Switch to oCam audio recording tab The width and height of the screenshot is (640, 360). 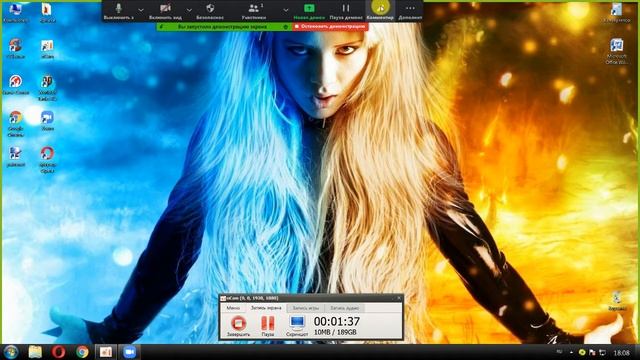pyautogui.click(x=344, y=308)
